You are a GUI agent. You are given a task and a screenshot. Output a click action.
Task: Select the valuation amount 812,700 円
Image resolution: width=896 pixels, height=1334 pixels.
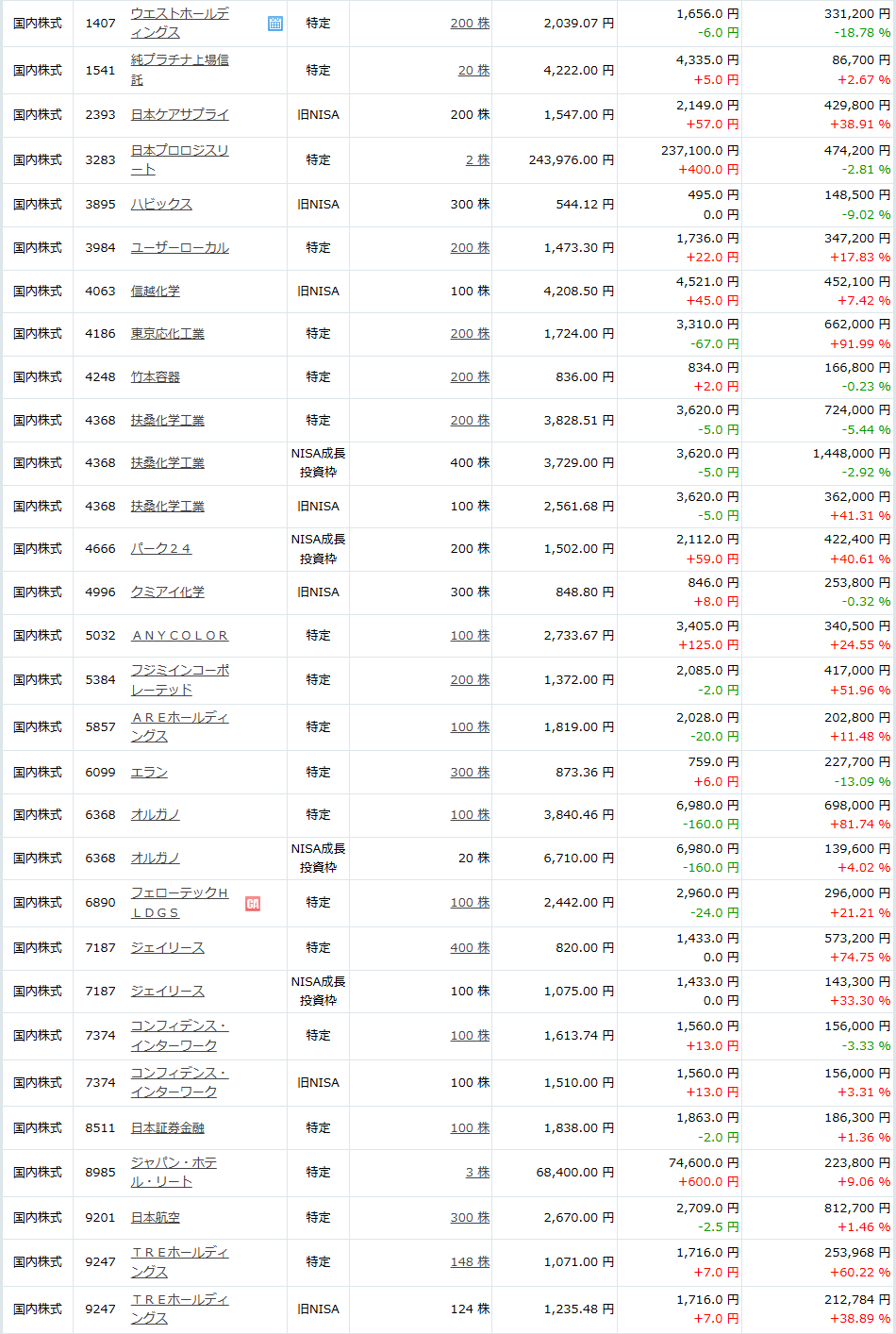[857, 1208]
